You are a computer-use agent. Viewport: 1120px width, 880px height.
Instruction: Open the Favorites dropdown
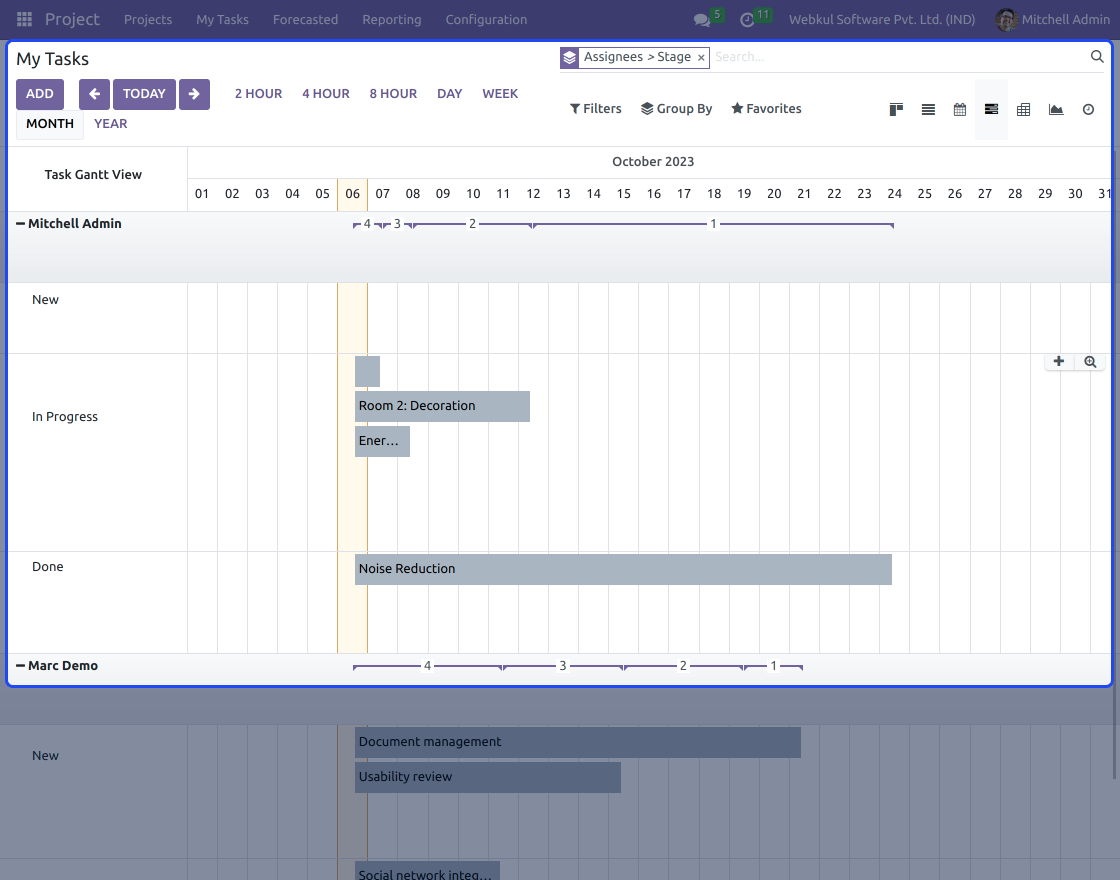(x=766, y=108)
